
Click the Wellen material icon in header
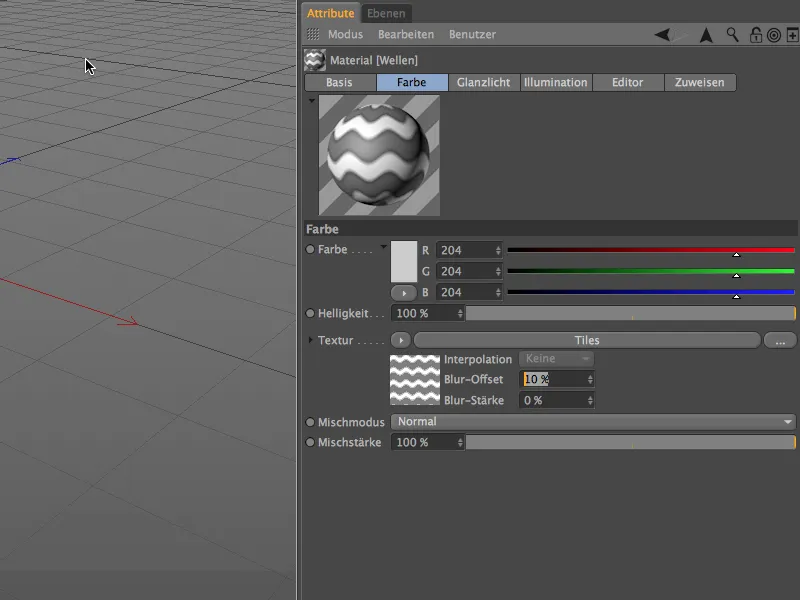(315, 60)
